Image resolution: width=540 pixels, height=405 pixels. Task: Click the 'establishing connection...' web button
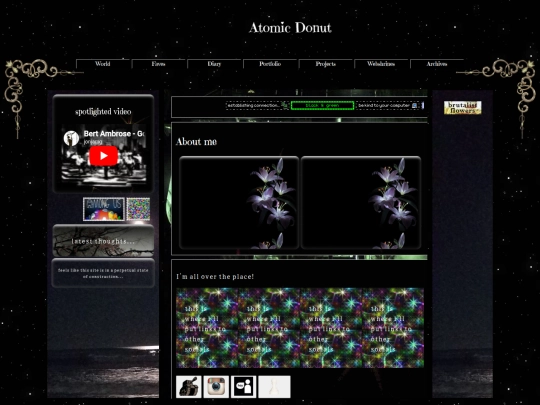pos(257,105)
